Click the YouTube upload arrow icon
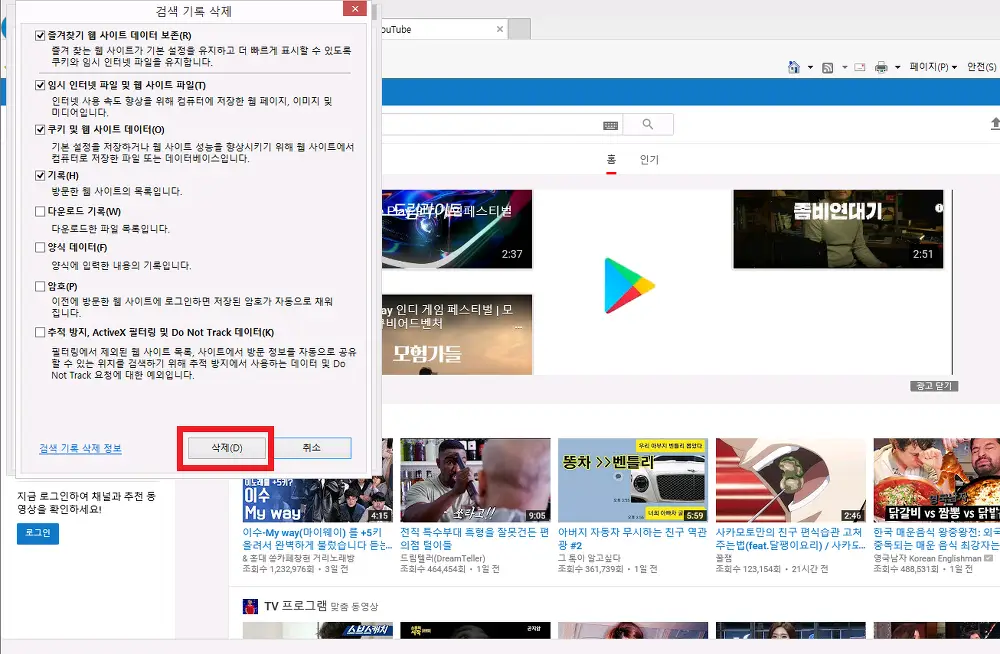 click(x=995, y=124)
